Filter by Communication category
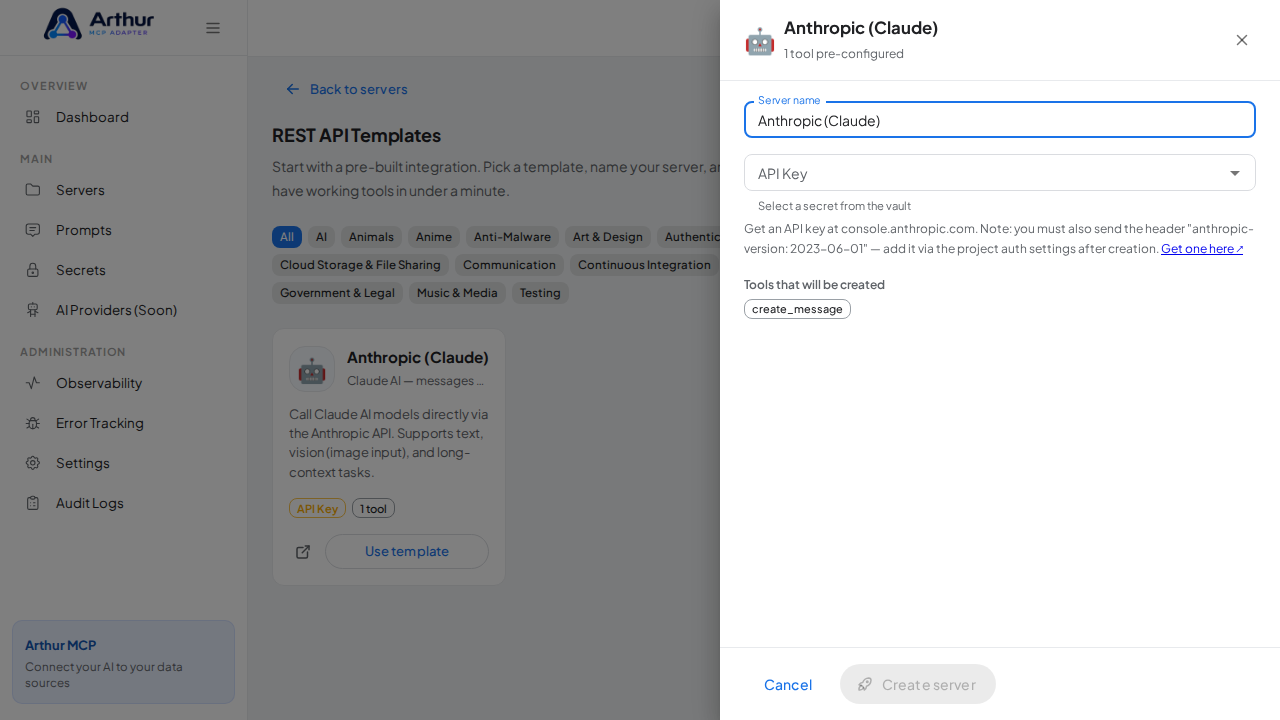 tap(509, 265)
